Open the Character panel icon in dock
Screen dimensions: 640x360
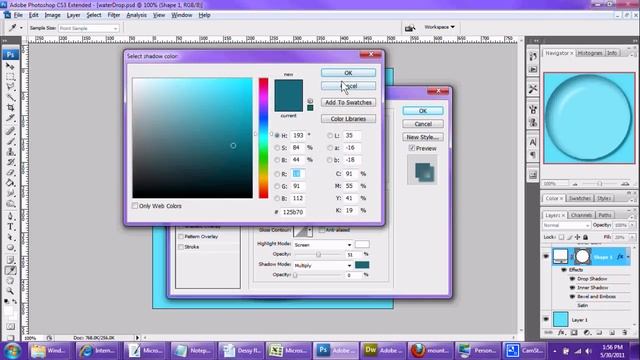tap(533, 142)
